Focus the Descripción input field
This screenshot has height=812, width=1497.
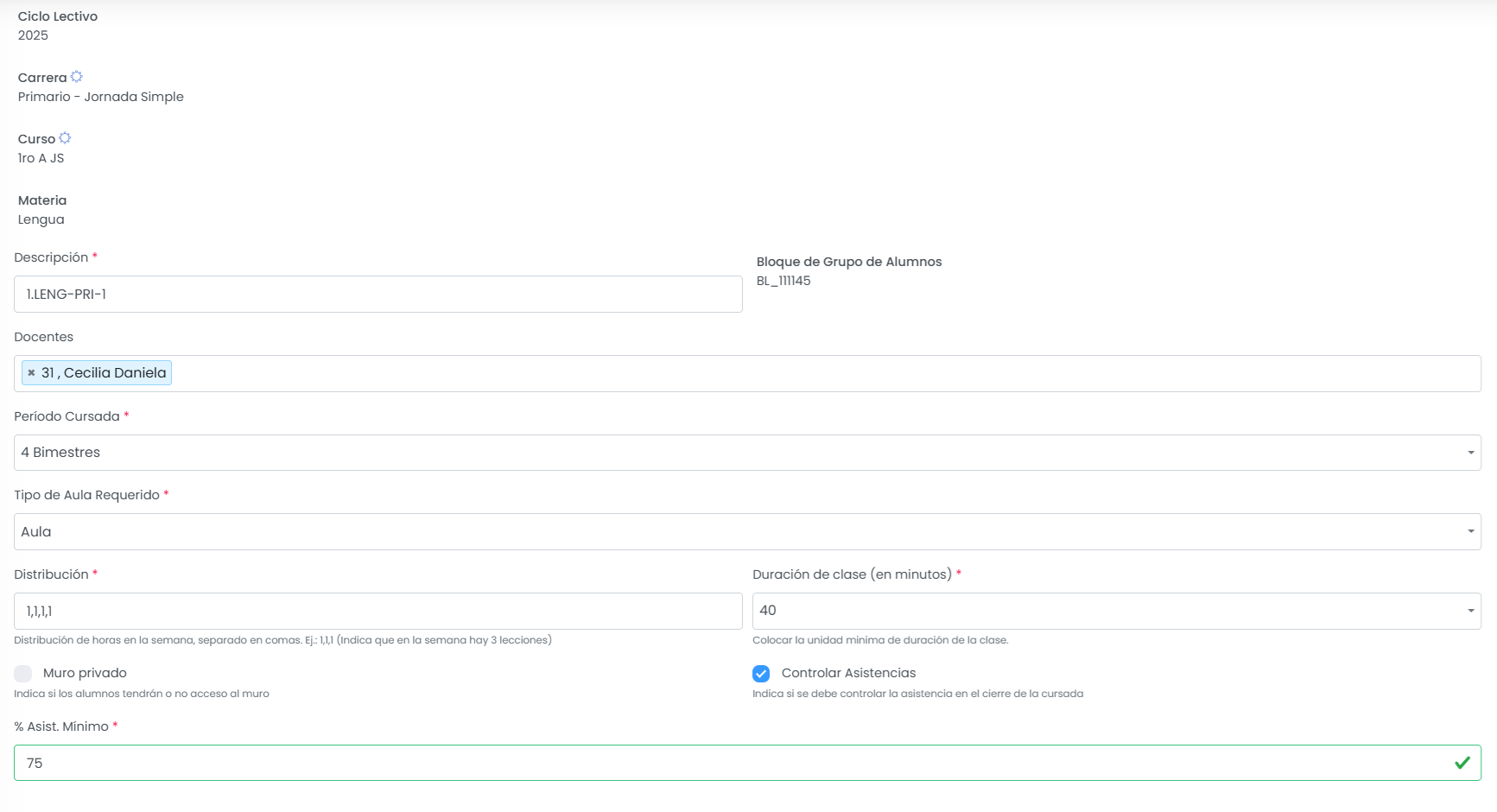click(378, 295)
